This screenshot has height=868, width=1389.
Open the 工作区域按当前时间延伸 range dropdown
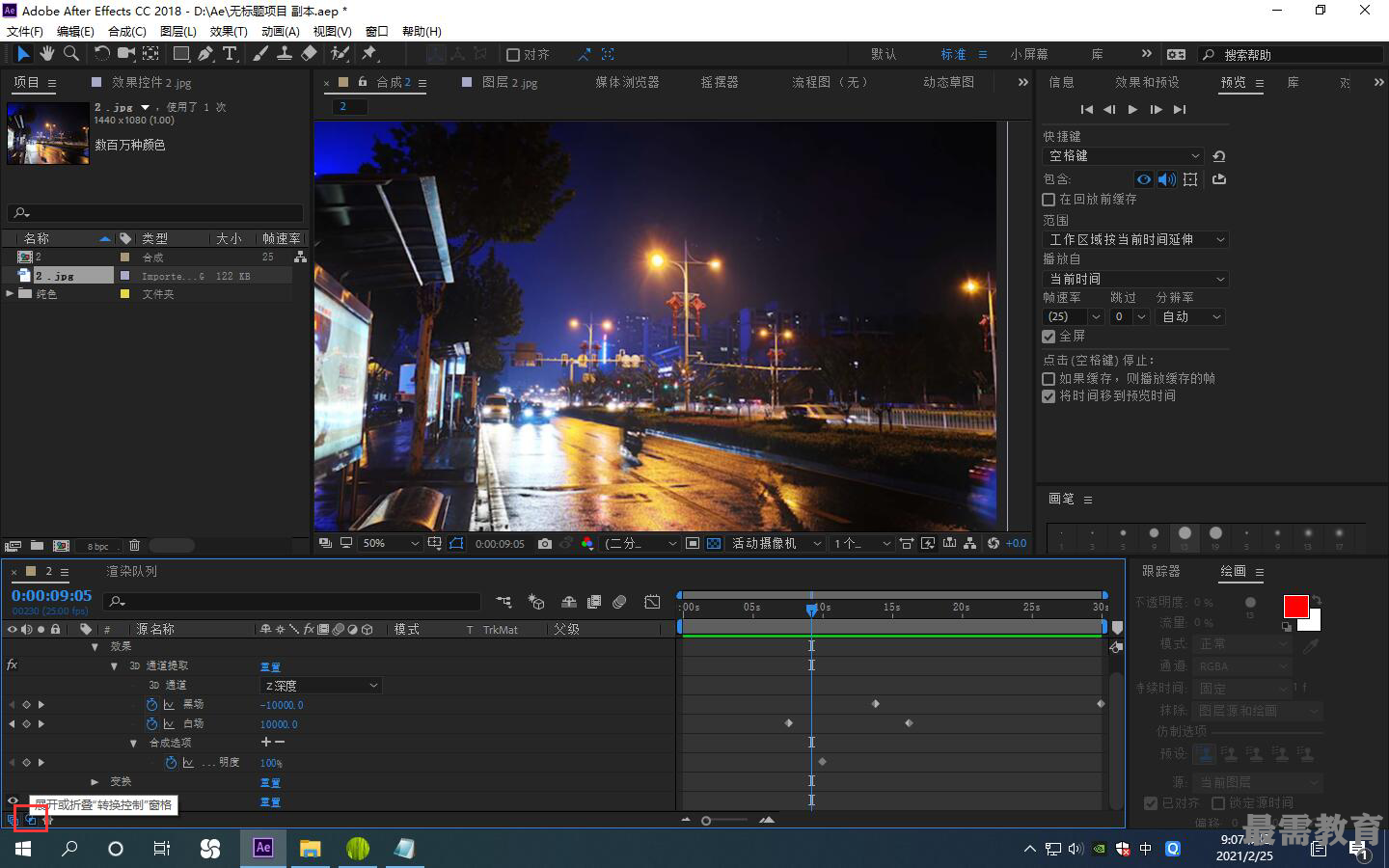1135,239
